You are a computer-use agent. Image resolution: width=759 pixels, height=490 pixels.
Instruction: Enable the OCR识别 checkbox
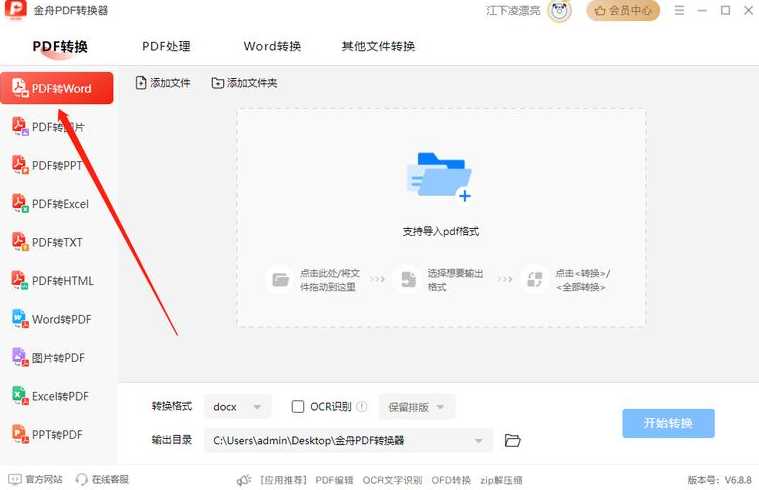pyautogui.click(x=298, y=407)
